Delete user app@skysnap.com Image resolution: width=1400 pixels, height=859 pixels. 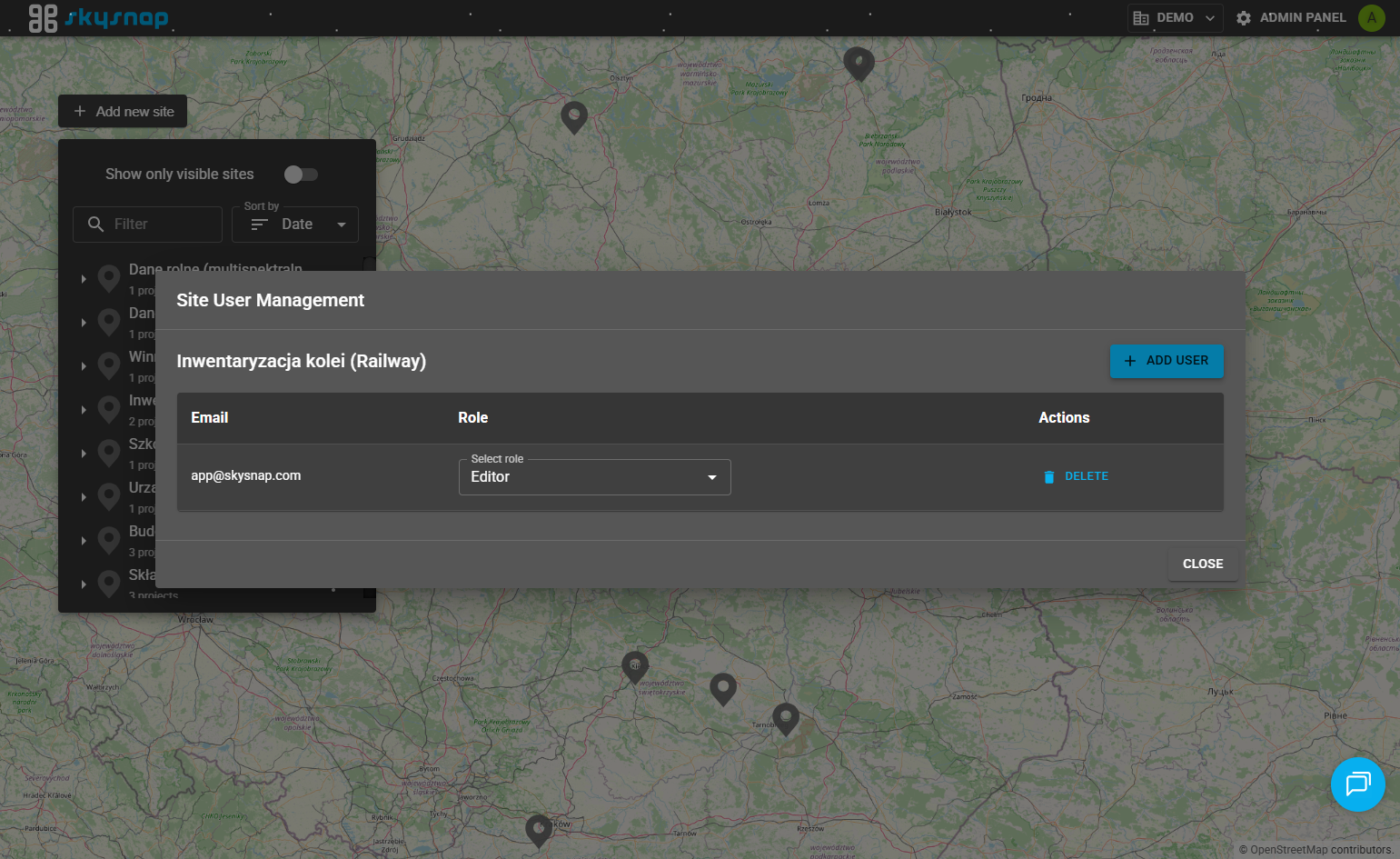coord(1076,476)
